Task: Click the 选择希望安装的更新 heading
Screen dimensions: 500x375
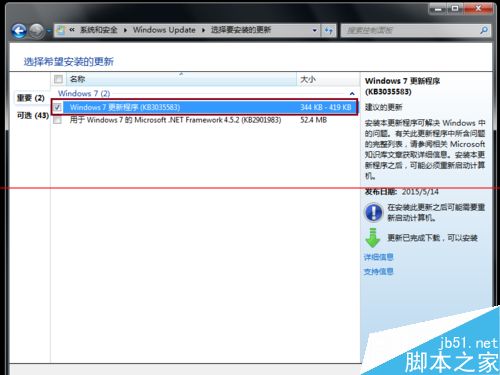Action: pyautogui.click(x=68, y=61)
